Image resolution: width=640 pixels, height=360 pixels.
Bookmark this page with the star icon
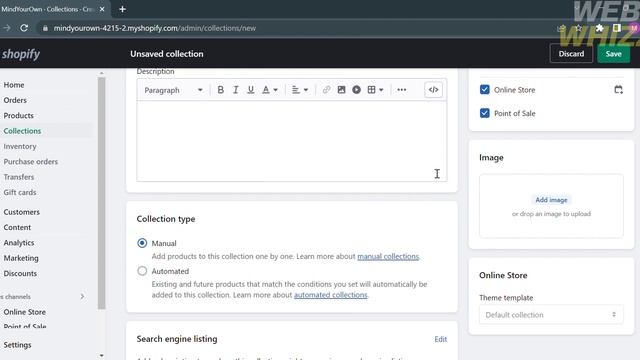[x=578, y=28]
